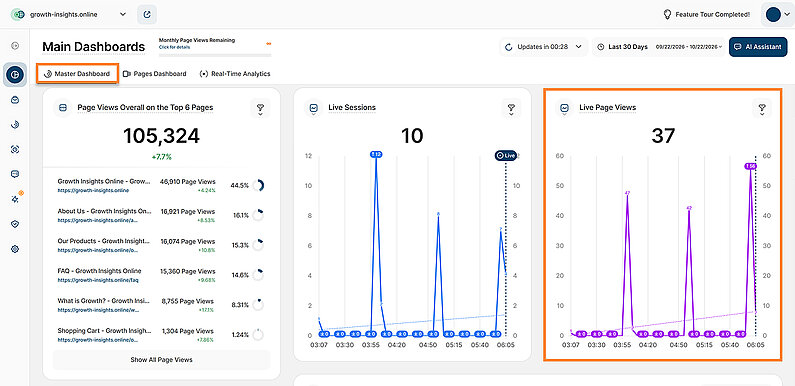
Task: Open the AI Assistant button
Action: (758, 47)
